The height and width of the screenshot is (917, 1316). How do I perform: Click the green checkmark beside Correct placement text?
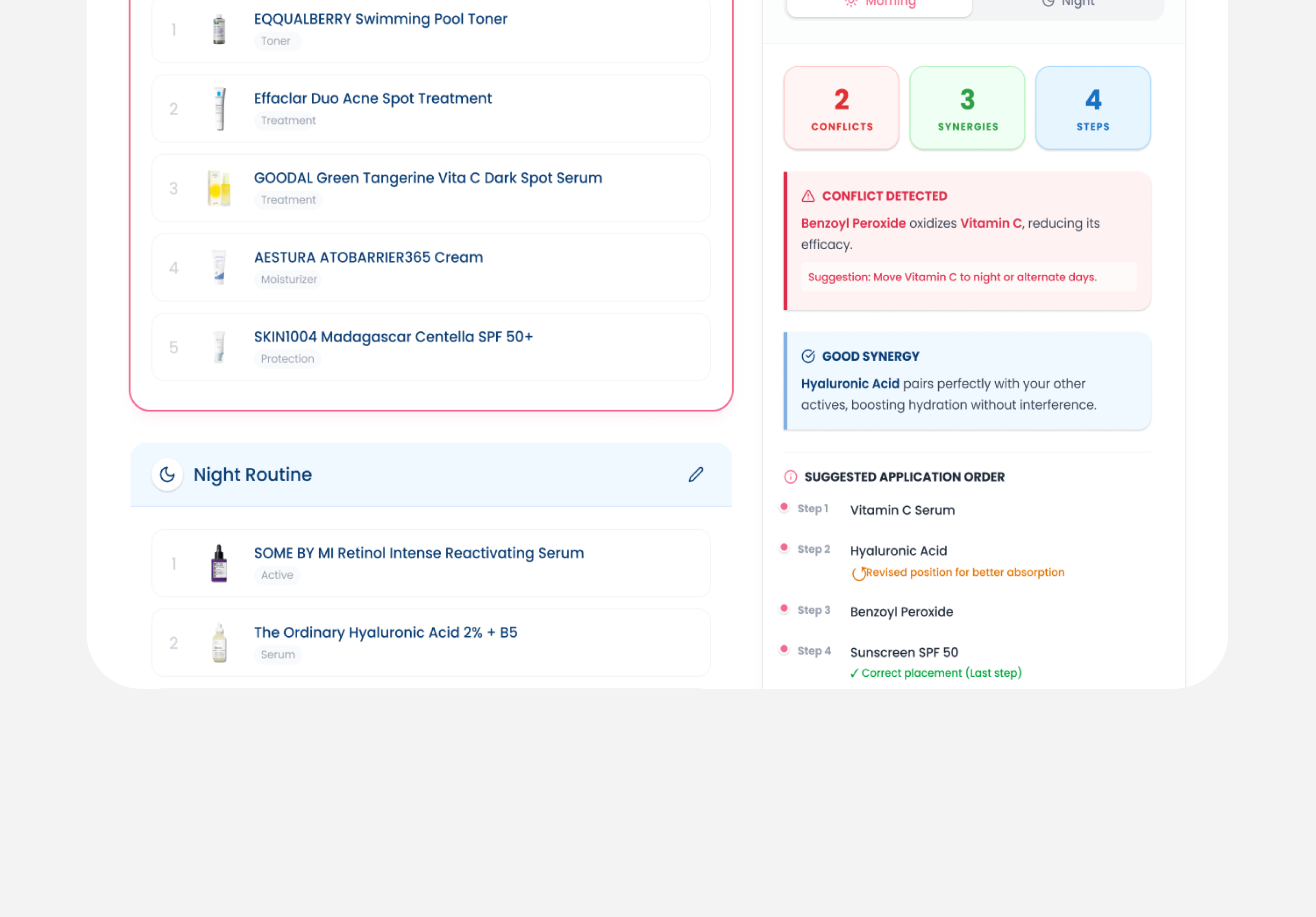click(855, 672)
